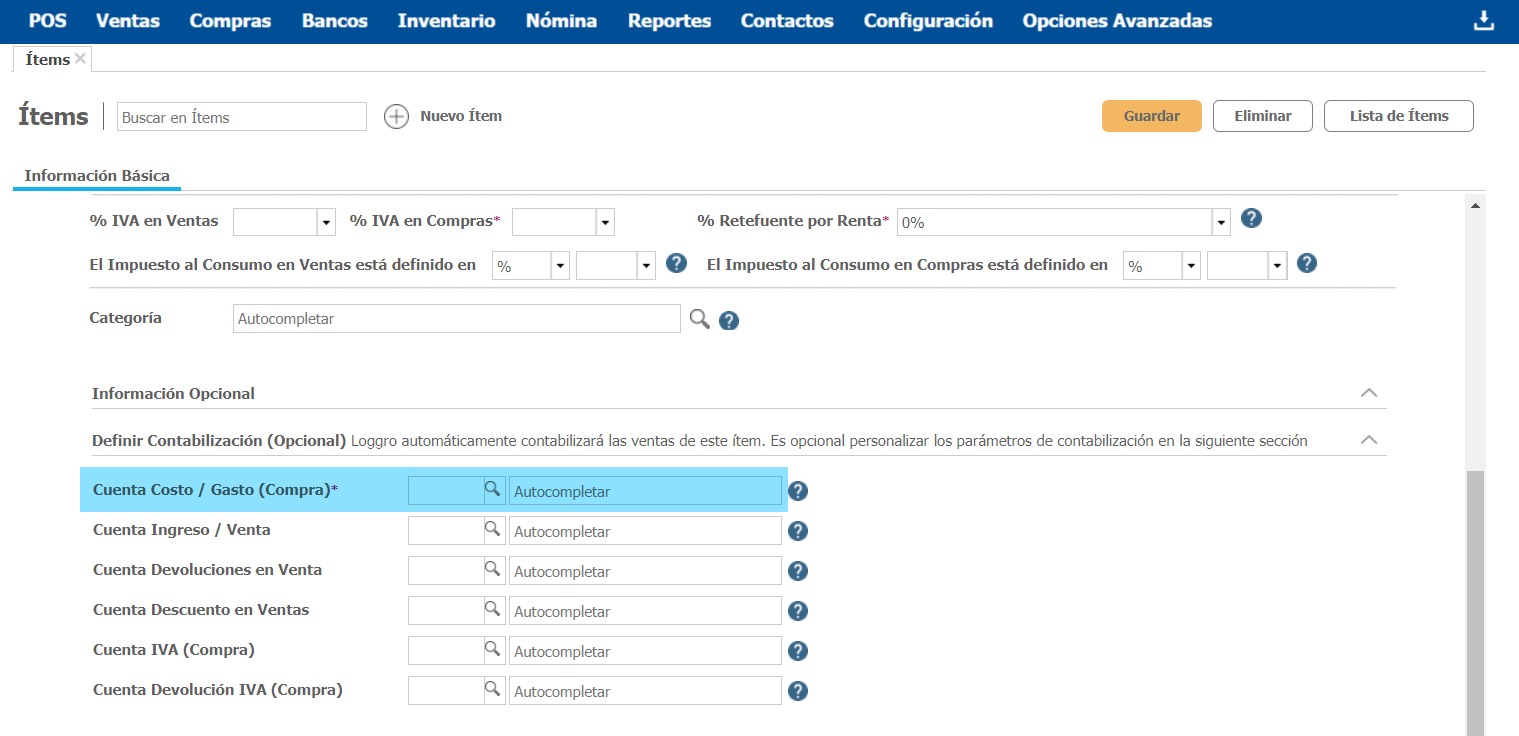Image resolution: width=1519 pixels, height=736 pixels.
Task: Click help icon for Cuenta Costo / Gasto
Action: pyautogui.click(x=798, y=491)
